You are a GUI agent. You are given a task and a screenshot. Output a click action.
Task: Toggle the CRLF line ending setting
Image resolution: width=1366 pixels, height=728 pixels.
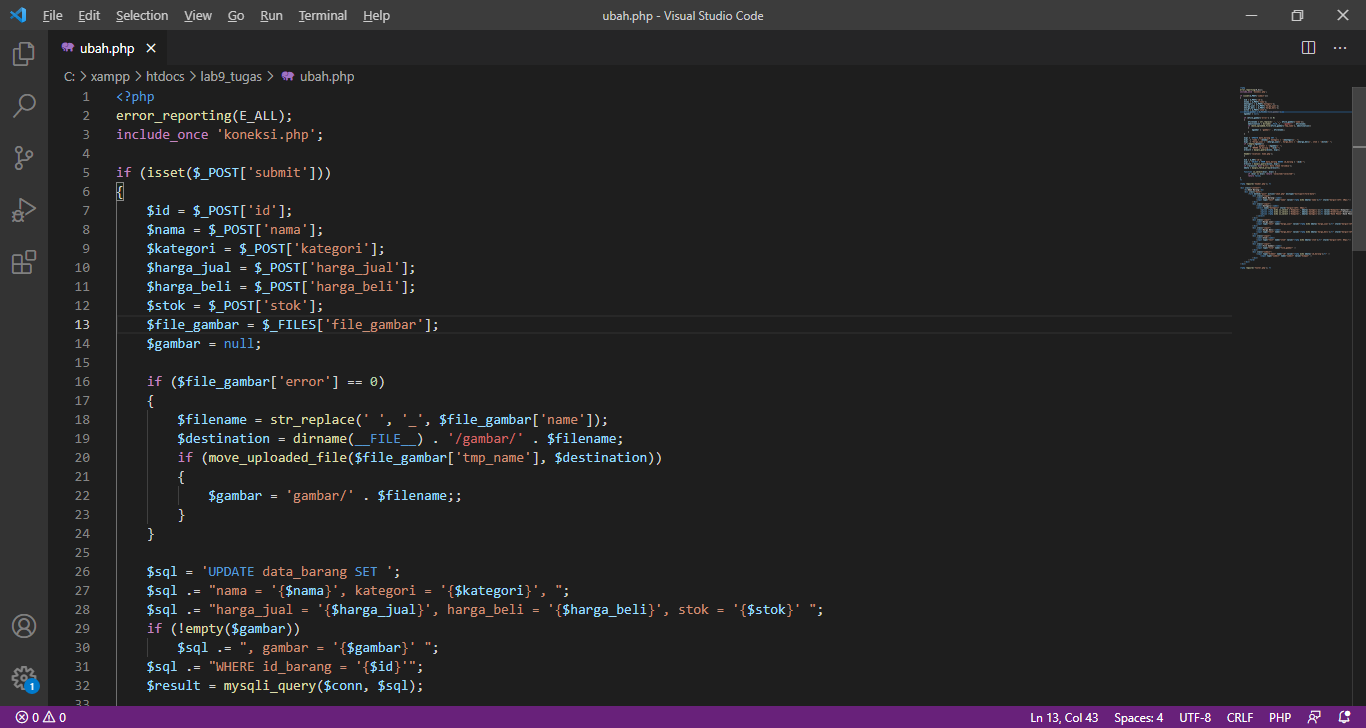pyautogui.click(x=1239, y=717)
